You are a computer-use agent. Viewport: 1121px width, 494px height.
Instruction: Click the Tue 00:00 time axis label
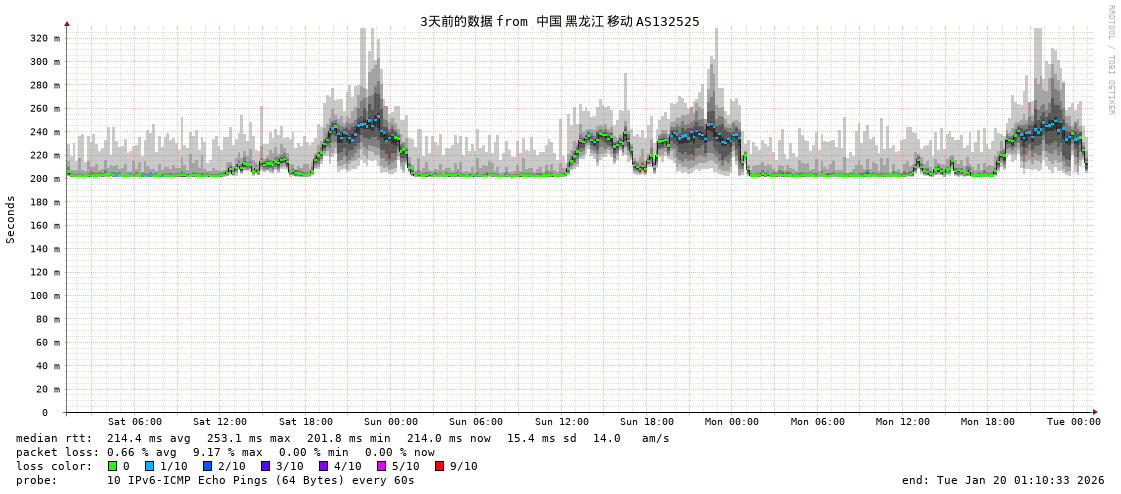[1073, 422]
